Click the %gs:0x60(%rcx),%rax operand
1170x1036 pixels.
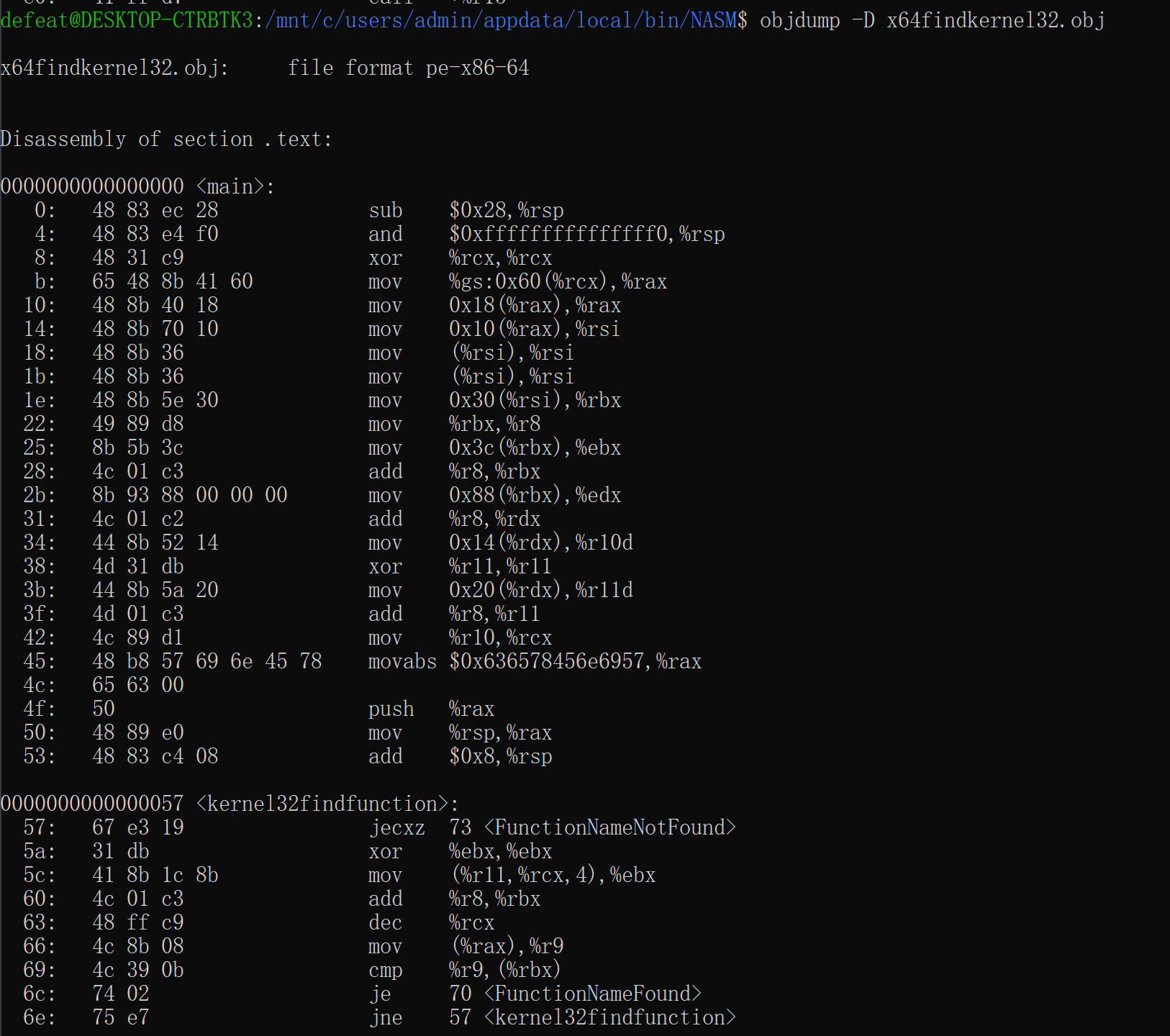(x=558, y=282)
